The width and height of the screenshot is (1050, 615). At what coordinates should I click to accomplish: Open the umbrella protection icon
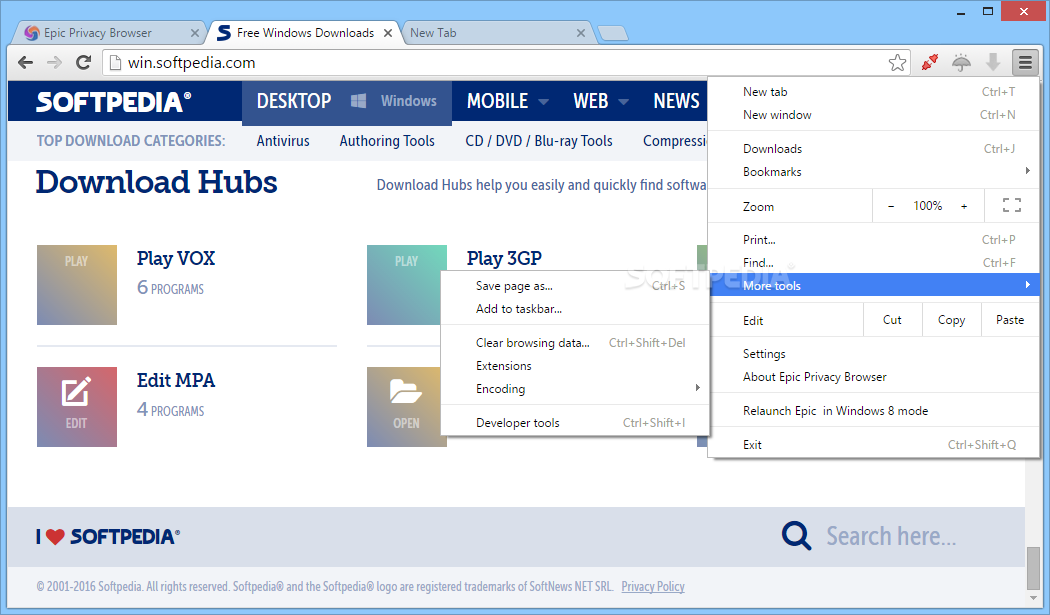pyautogui.click(x=962, y=62)
